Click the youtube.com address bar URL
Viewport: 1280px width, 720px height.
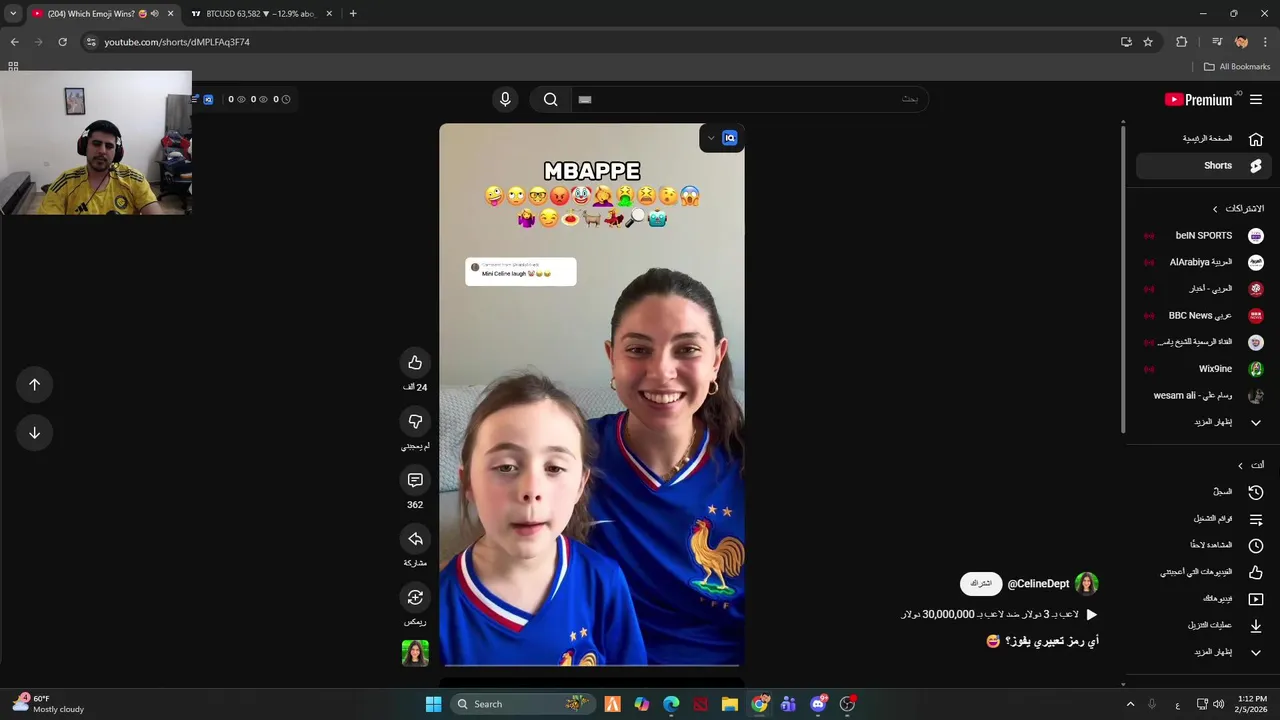coord(177,42)
